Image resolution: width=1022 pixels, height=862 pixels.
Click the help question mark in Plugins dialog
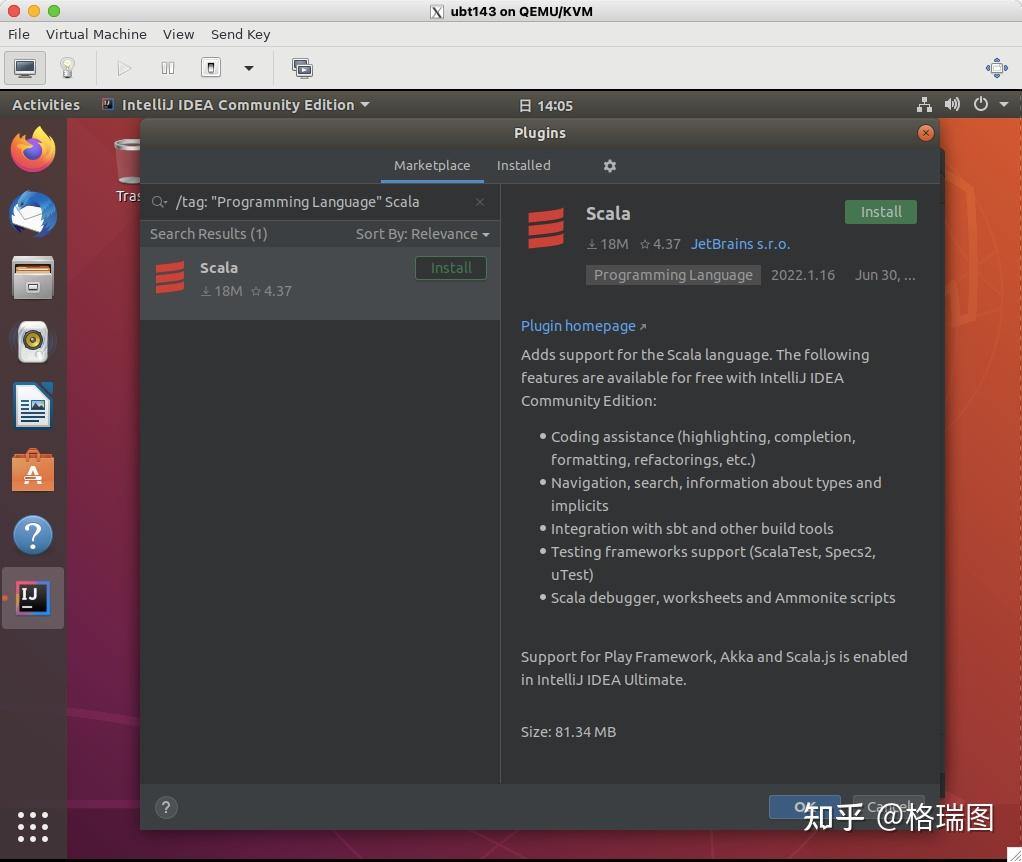(x=166, y=807)
